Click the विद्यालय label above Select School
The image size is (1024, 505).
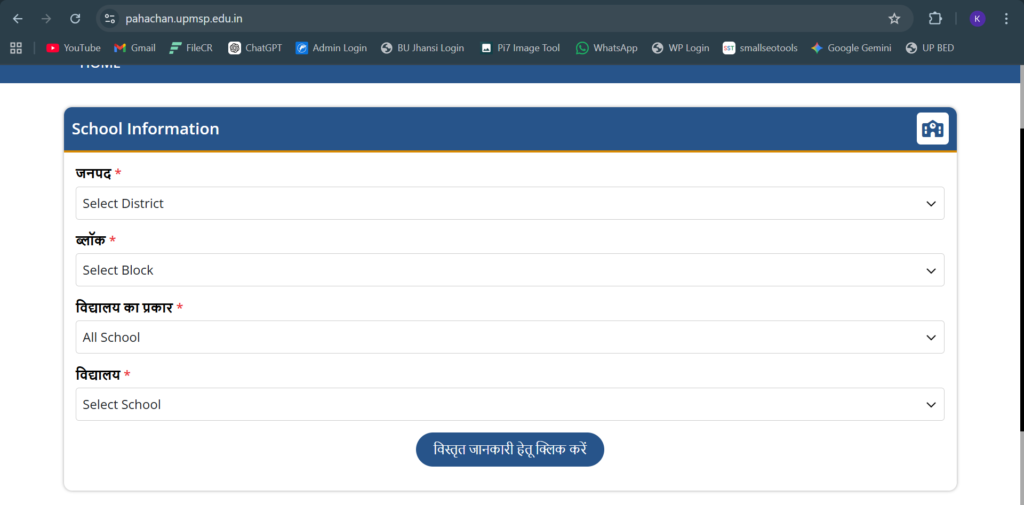pyautogui.click(x=98, y=374)
